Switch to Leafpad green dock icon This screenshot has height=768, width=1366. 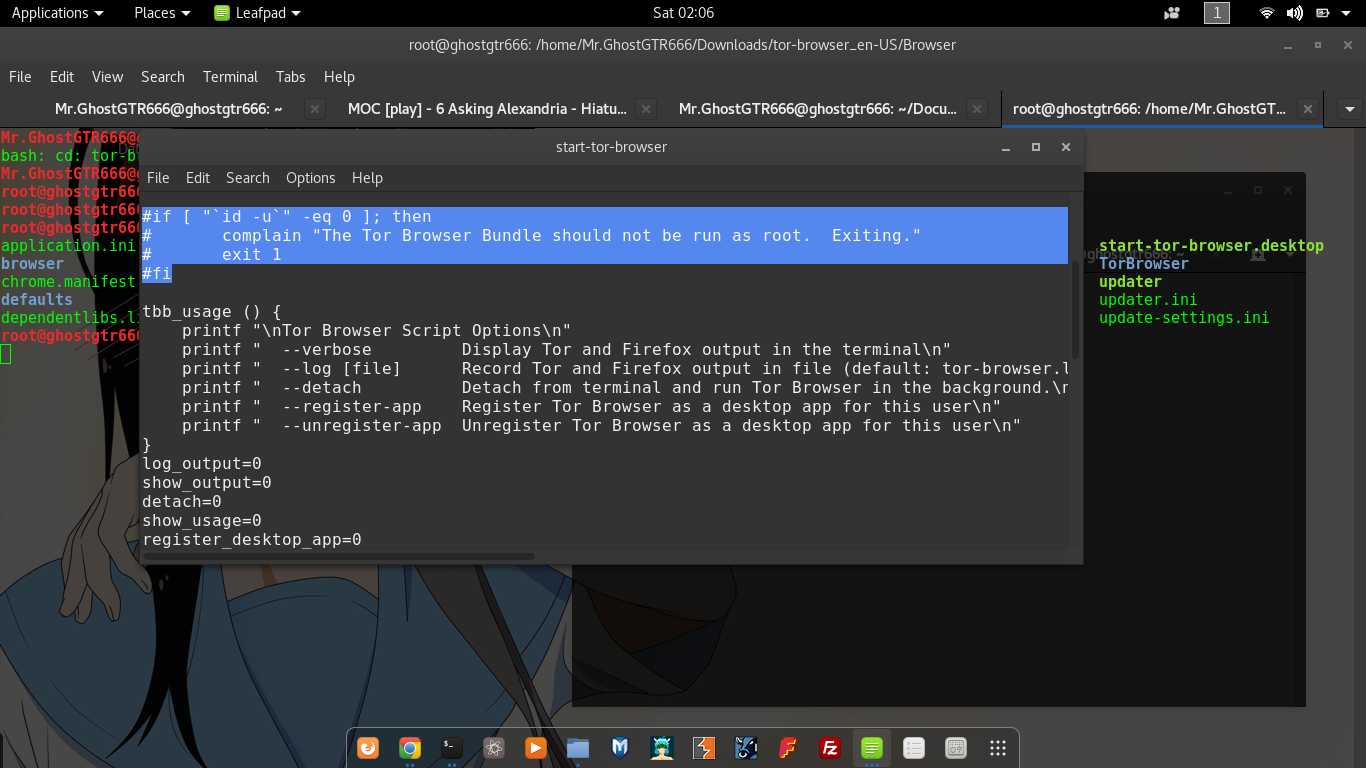(x=872, y=747)
